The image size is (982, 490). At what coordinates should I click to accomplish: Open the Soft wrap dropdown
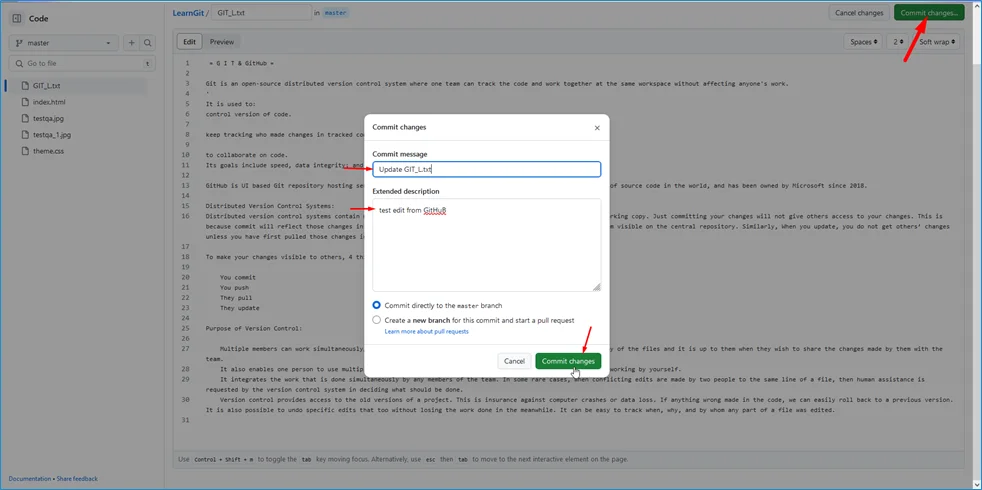[x=936, y=42]
